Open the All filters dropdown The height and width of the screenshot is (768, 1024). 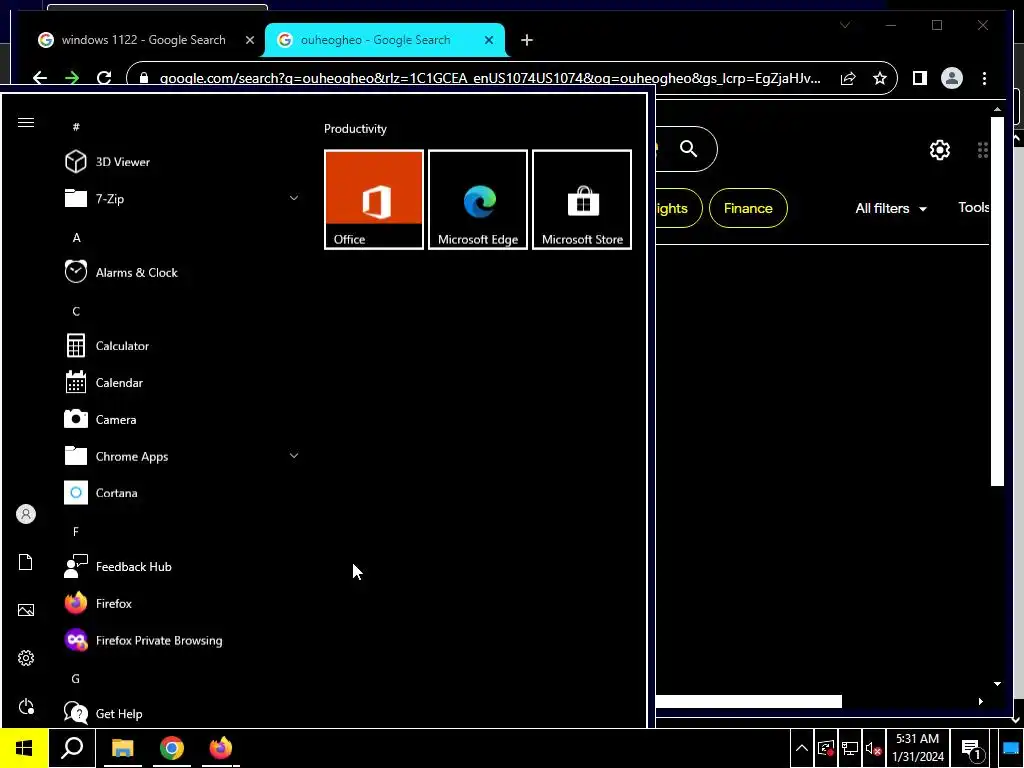(x=891, y=208)
